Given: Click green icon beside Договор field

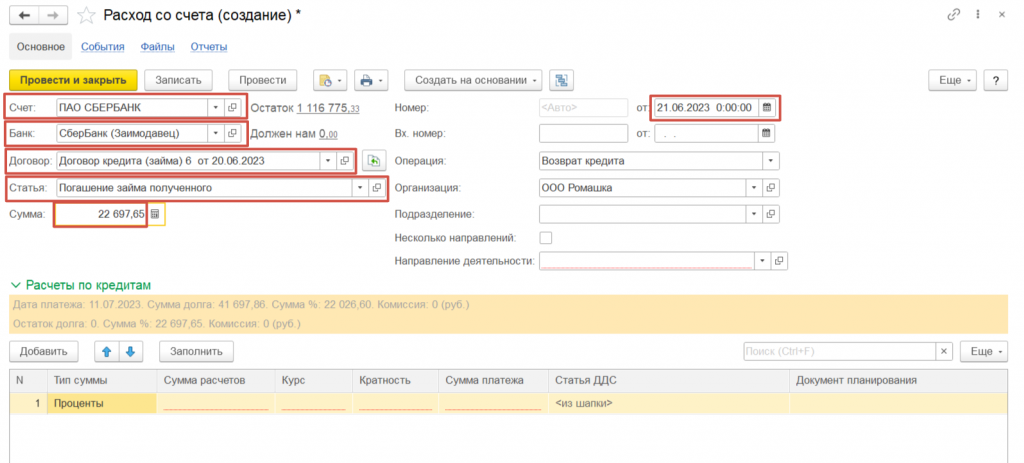Looking at the screenshot, I should tap(373, 160).
